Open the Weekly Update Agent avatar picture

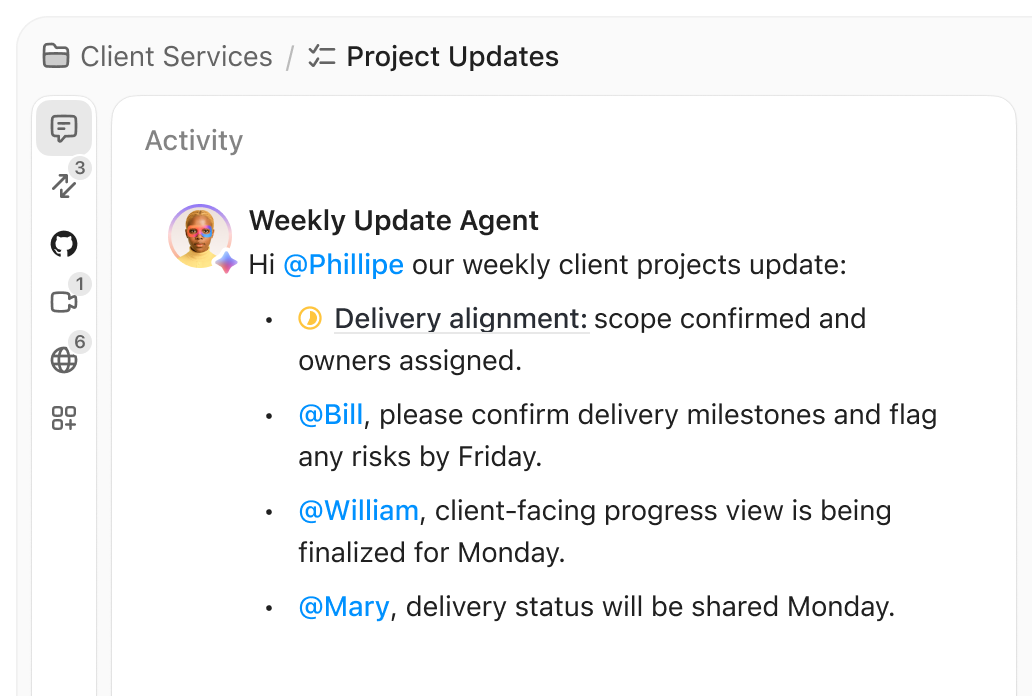200,236
